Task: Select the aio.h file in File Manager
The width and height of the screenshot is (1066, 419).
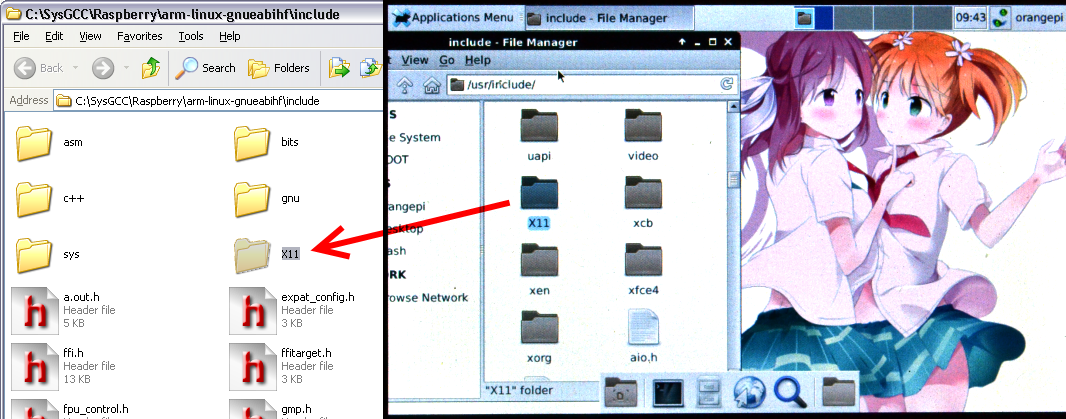Action: (643, 337)
